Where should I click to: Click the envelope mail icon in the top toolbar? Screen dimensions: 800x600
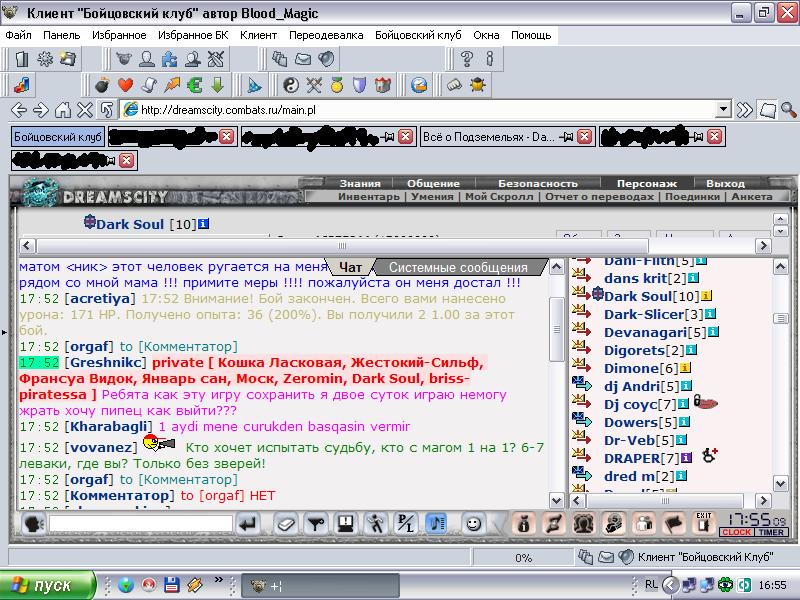[303, 59]
